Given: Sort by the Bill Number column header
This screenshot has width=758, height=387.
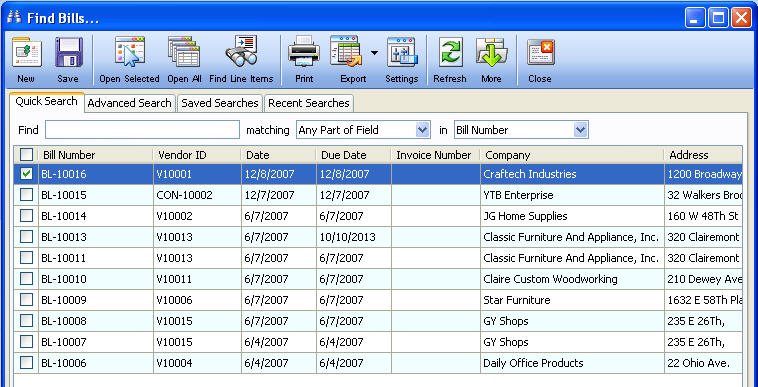Looking at the screenshot, I should click(96, 155).
